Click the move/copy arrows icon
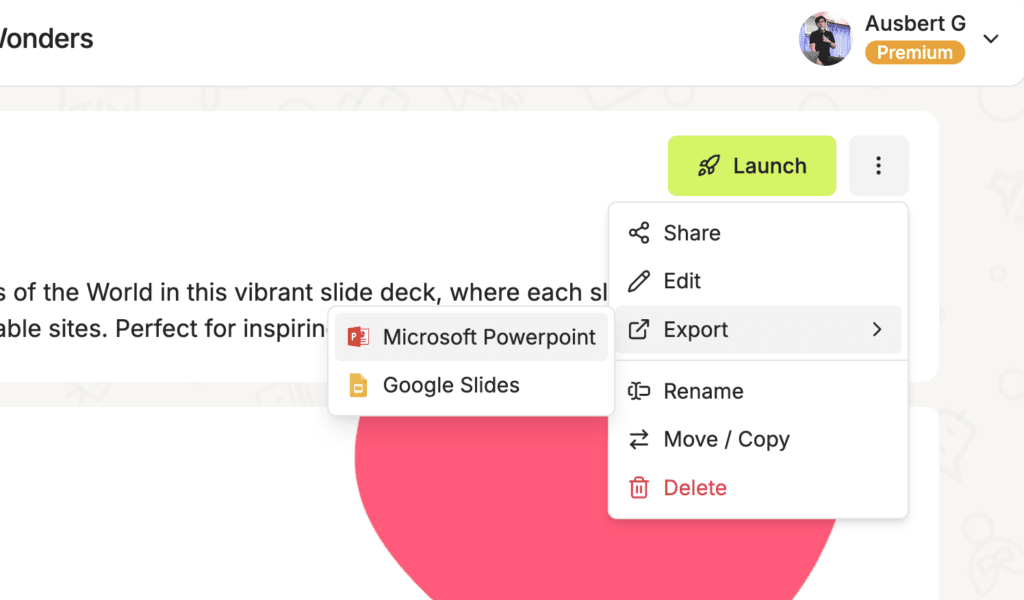 point(639,439)
